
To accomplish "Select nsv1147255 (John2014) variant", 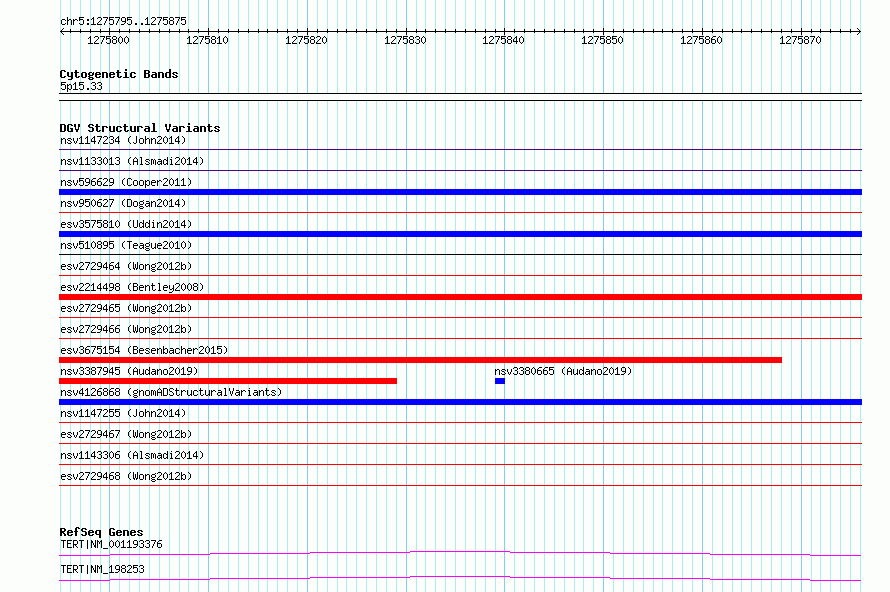I will (x=123, y=413).
